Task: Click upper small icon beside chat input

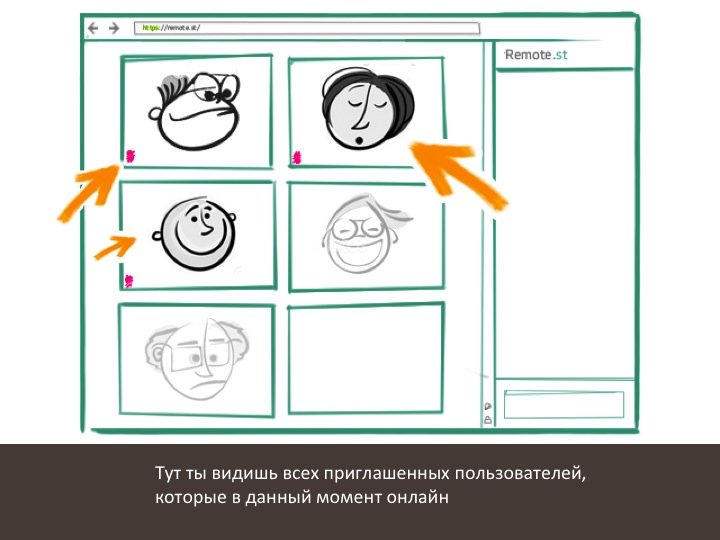Action: point(487,406)
